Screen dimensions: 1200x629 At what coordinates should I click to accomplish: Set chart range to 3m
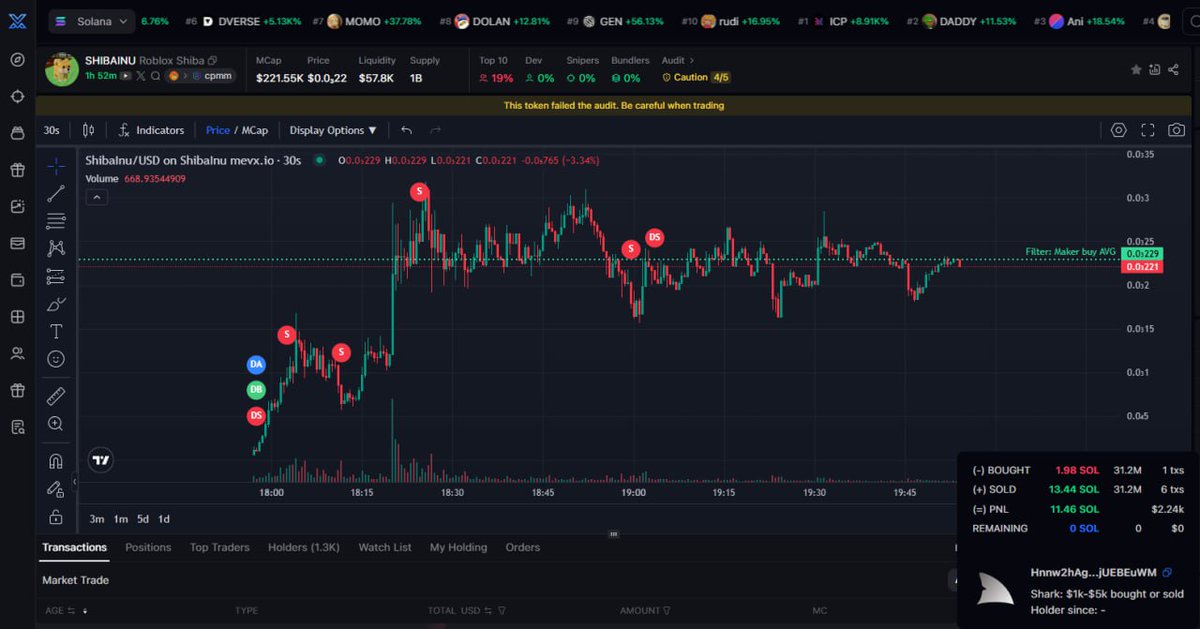pyautogui.click(x=97, y=519)
